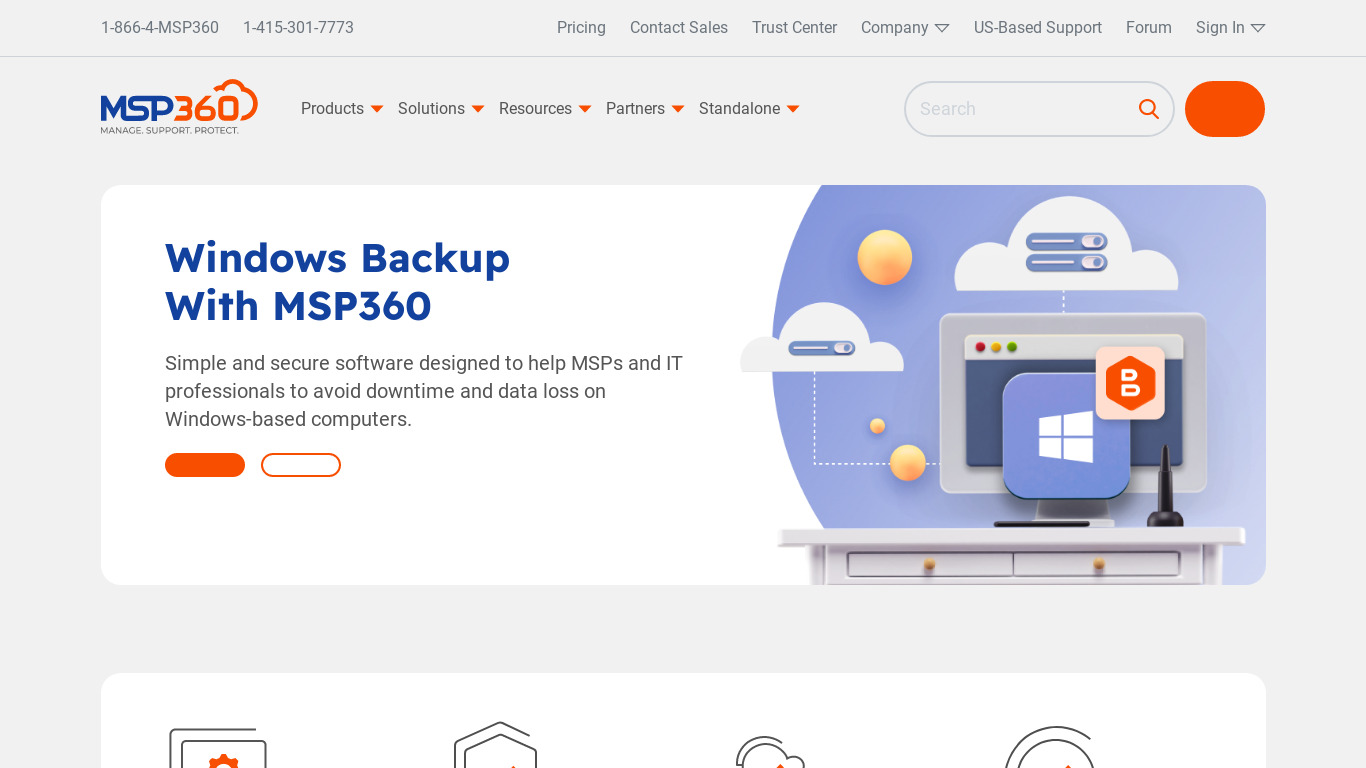
Task: Visit the Trust Center
Action: click(x=795, y=28)
